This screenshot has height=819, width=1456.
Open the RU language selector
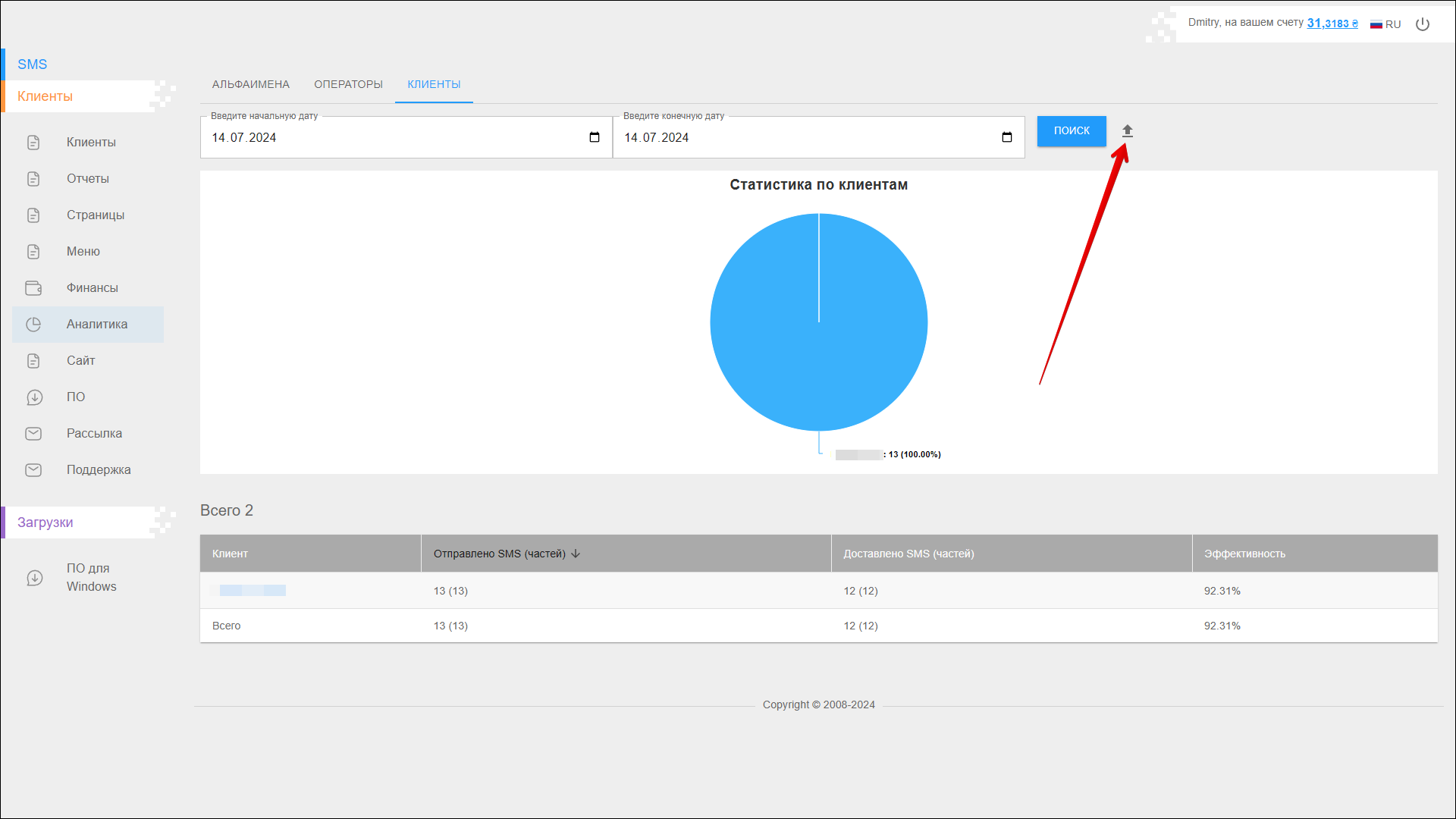coord(1385,24)
